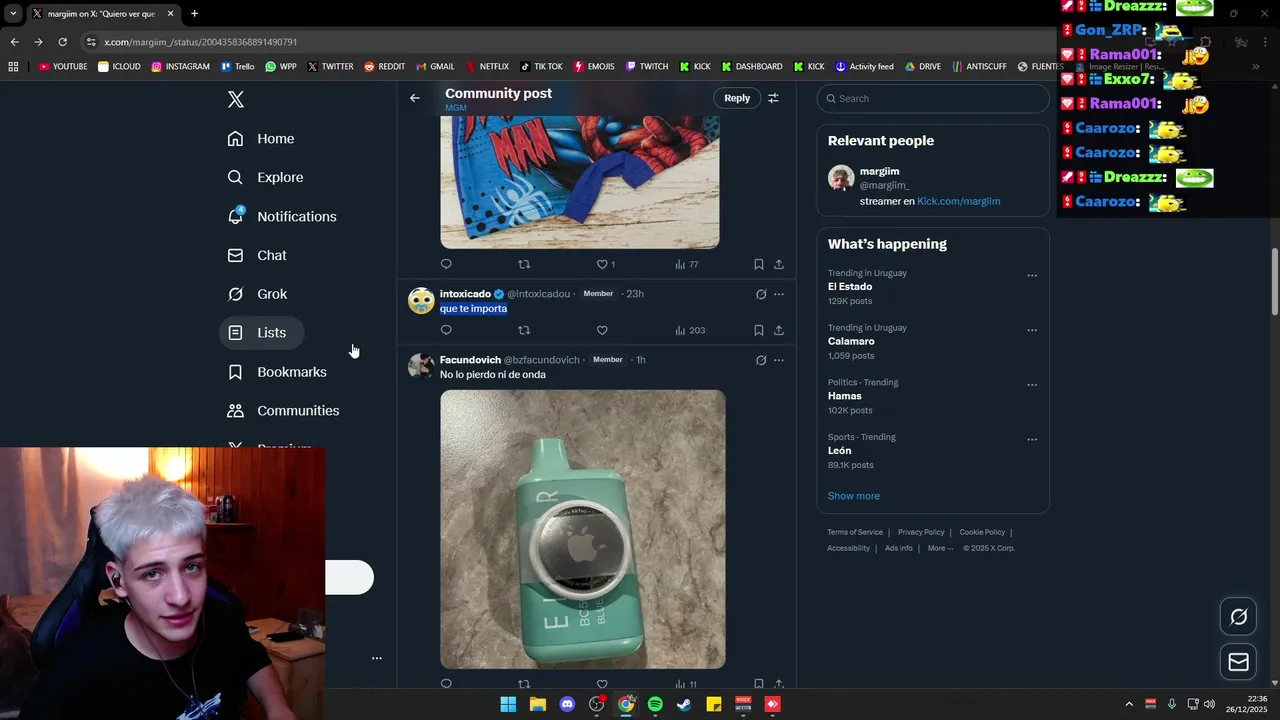Close the margiim on X tab
This screenshot has width=1280, height=720.
coord(170,14)
